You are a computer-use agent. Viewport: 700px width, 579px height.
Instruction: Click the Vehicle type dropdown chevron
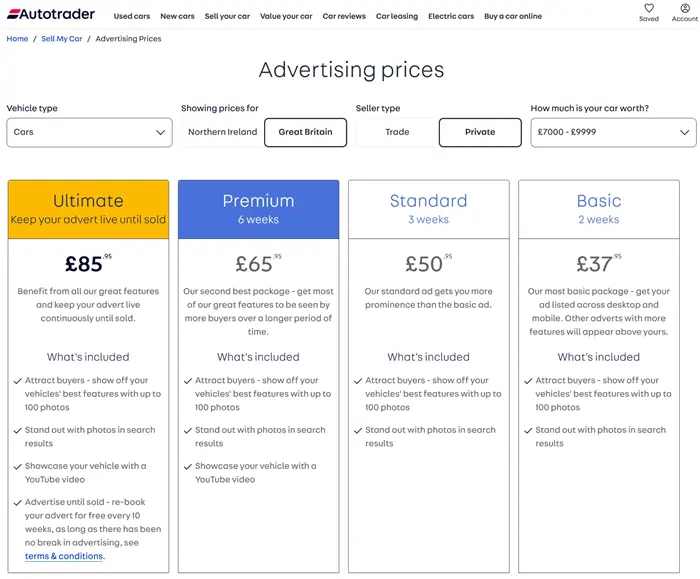click(160, 133)
